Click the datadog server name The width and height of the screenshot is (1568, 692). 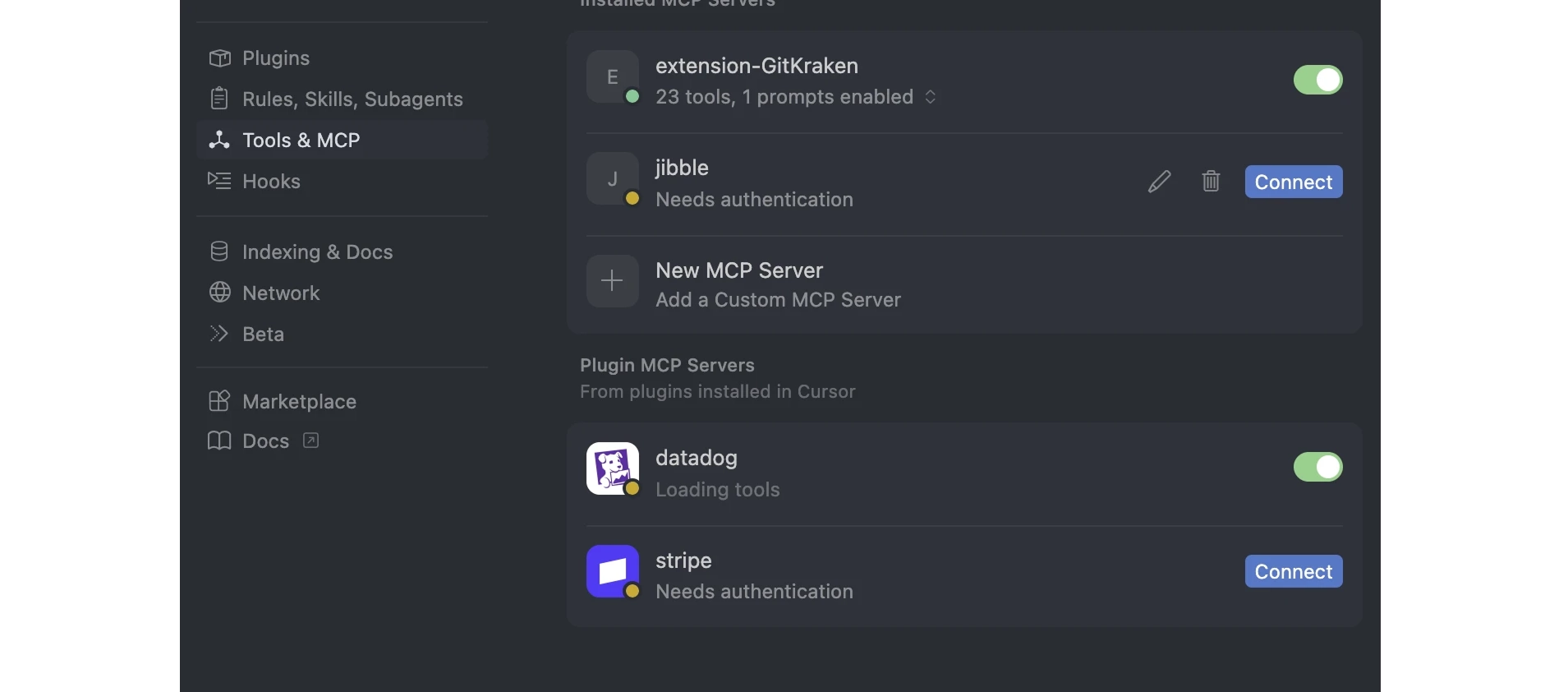tap(697, 458)
